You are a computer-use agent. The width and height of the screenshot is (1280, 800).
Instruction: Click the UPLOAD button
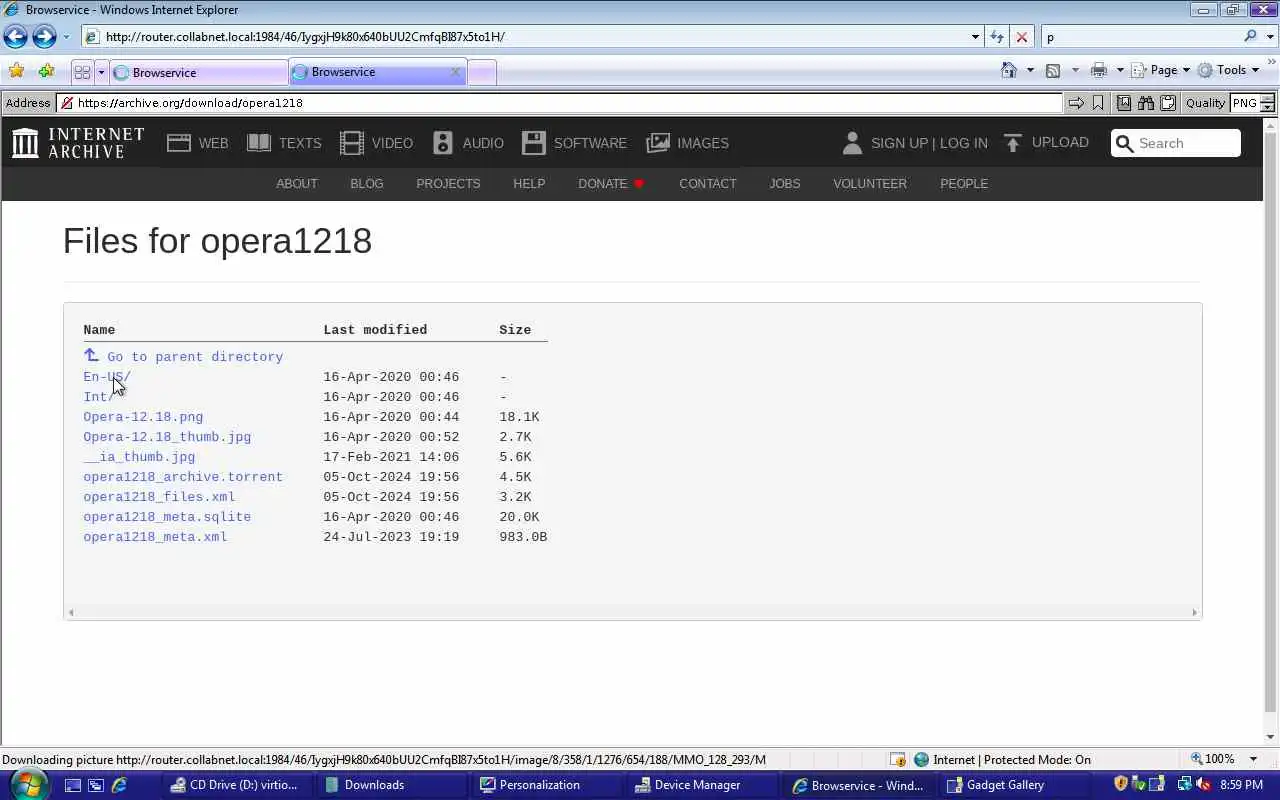pyautogui.click(x=1045, y=143)
